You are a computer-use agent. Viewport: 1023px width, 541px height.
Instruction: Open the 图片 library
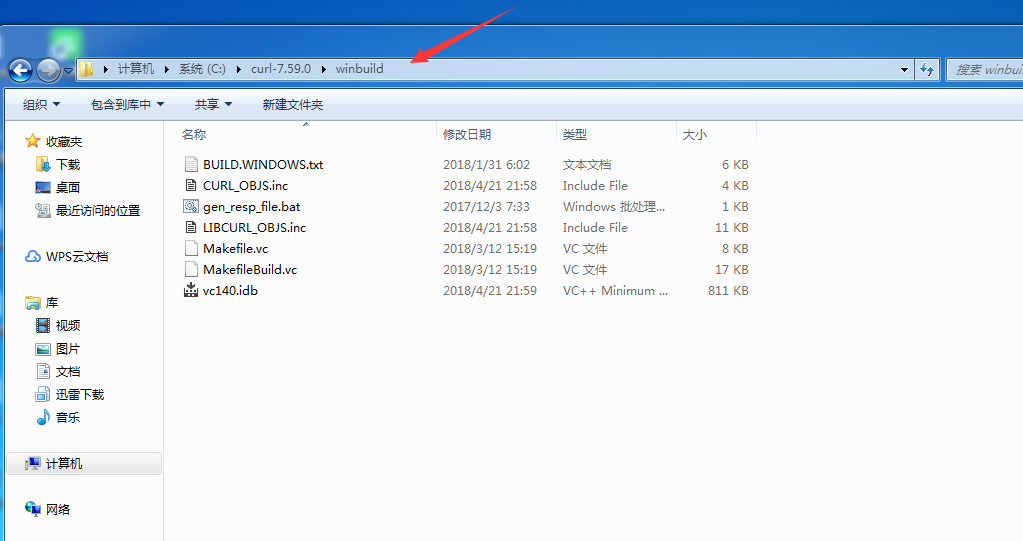tap(68, 348)
